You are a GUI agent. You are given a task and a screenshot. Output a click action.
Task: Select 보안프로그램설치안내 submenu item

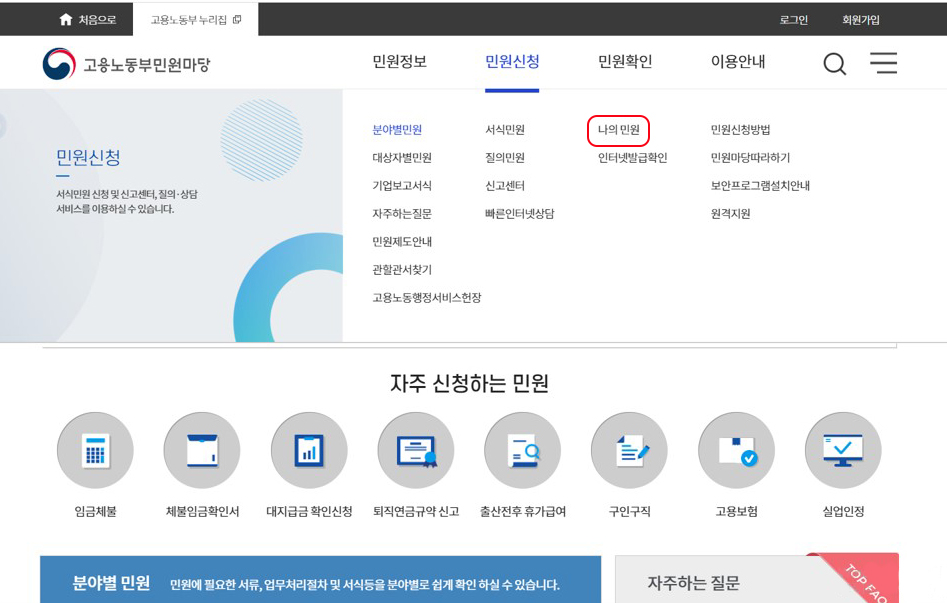[x=760, y=185]
